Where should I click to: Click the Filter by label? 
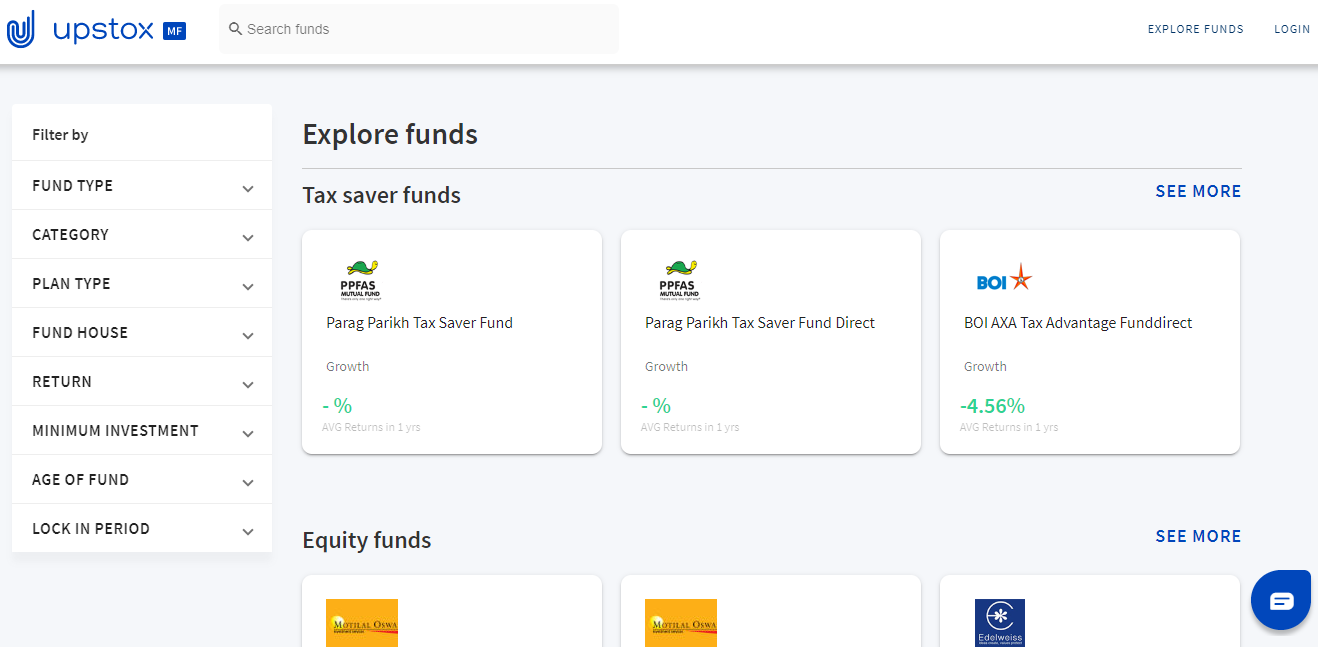point(60,135)
